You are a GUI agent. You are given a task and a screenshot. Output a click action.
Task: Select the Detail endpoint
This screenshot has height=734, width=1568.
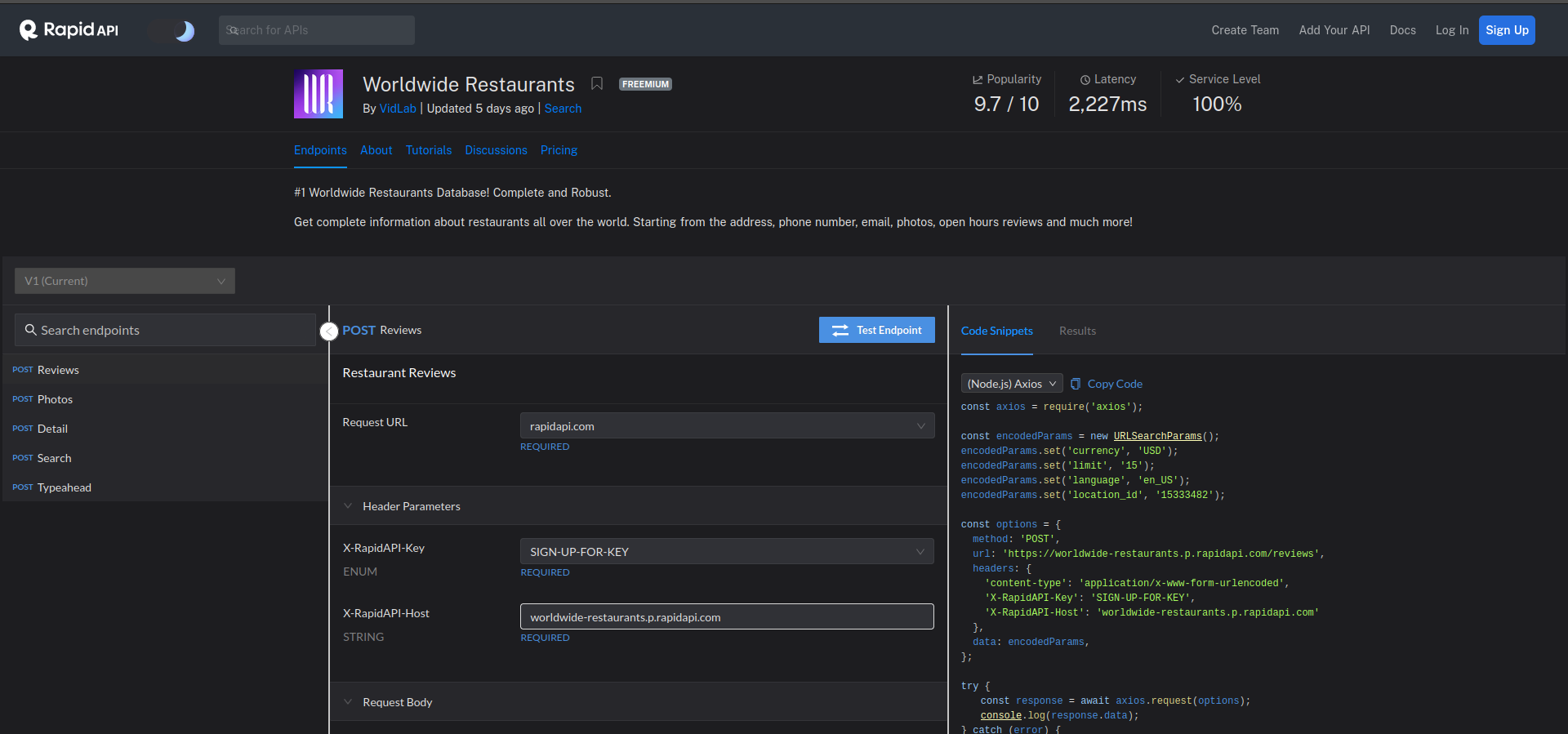(x=165, y=429)
